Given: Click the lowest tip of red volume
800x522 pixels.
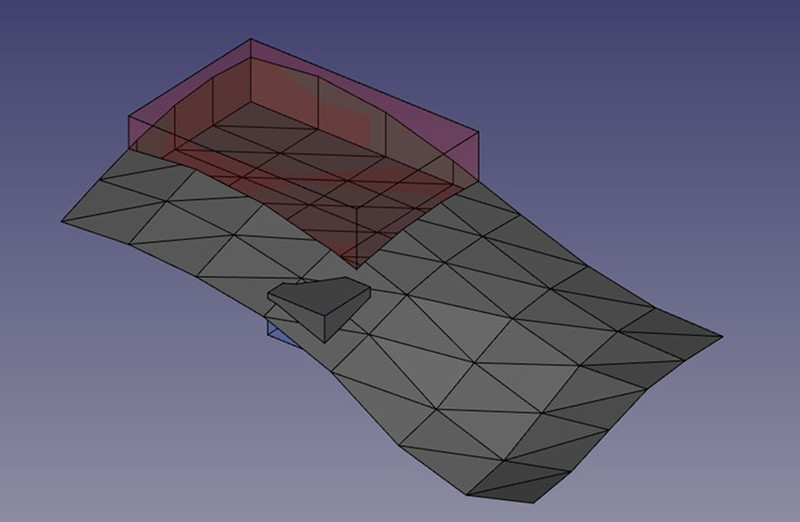Looking at the screenshot, I should (x=357, y=267).
